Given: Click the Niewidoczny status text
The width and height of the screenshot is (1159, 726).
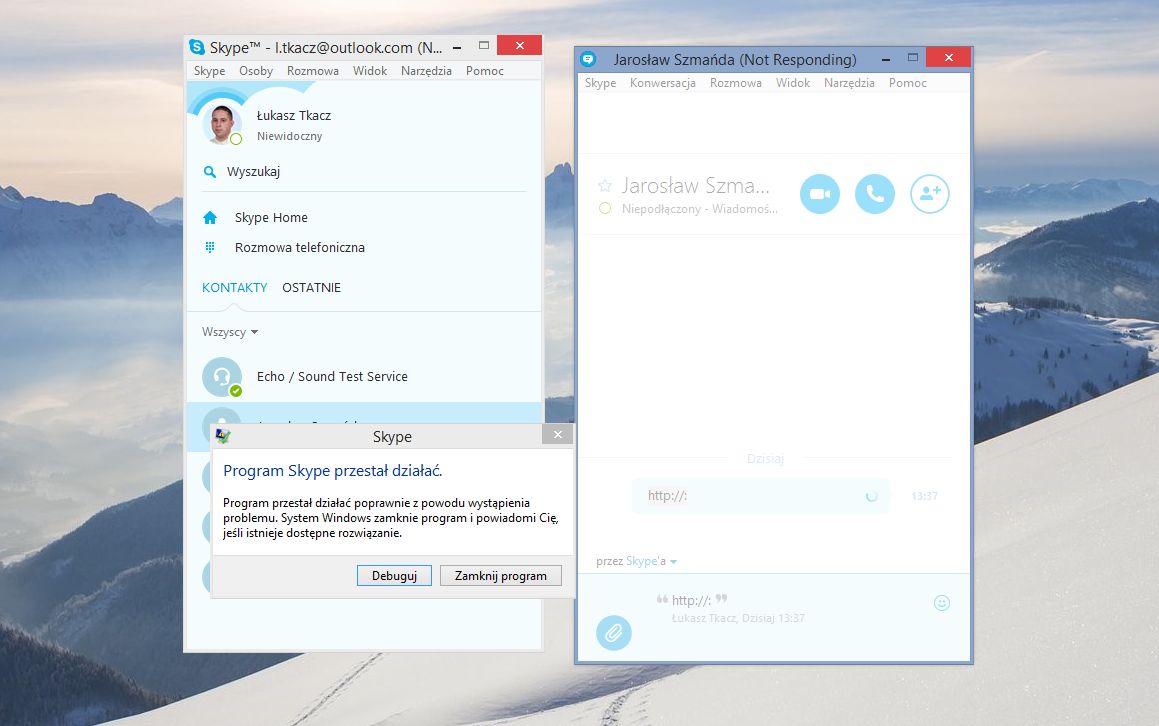Looking at the screenshot, I should click(289, 136).
